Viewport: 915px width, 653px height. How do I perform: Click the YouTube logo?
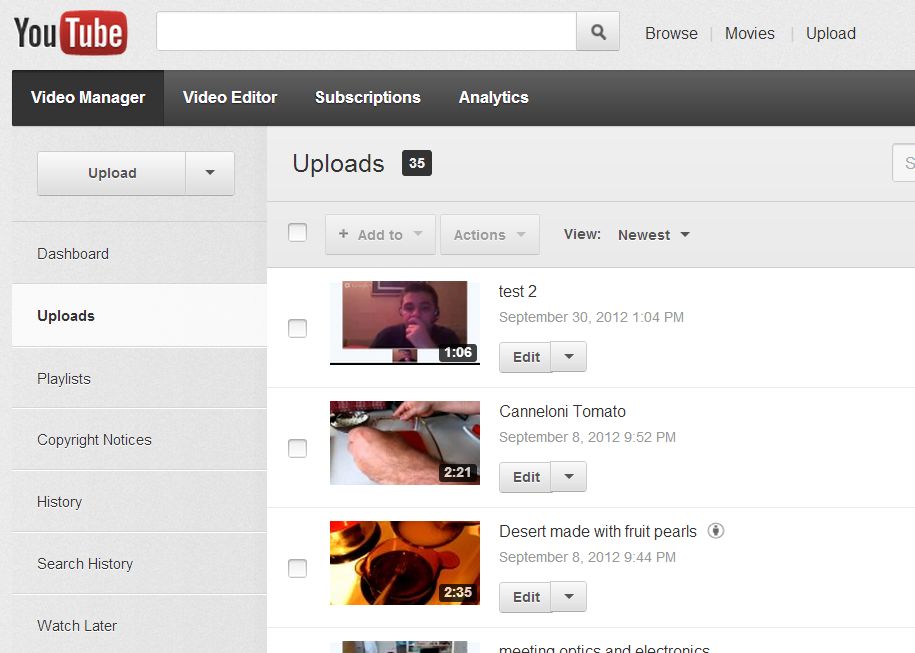point(70,33)
